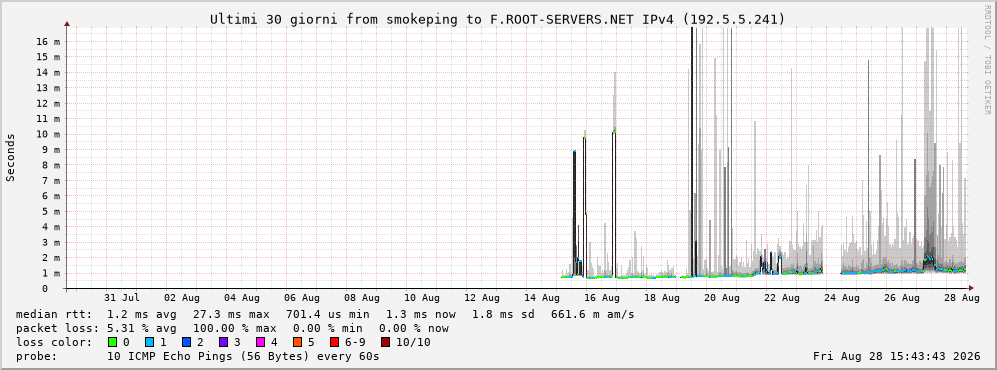The image size is (997, 370).
Task: Click the magenta loss color 4 swatch
Action: coord(261,342)
